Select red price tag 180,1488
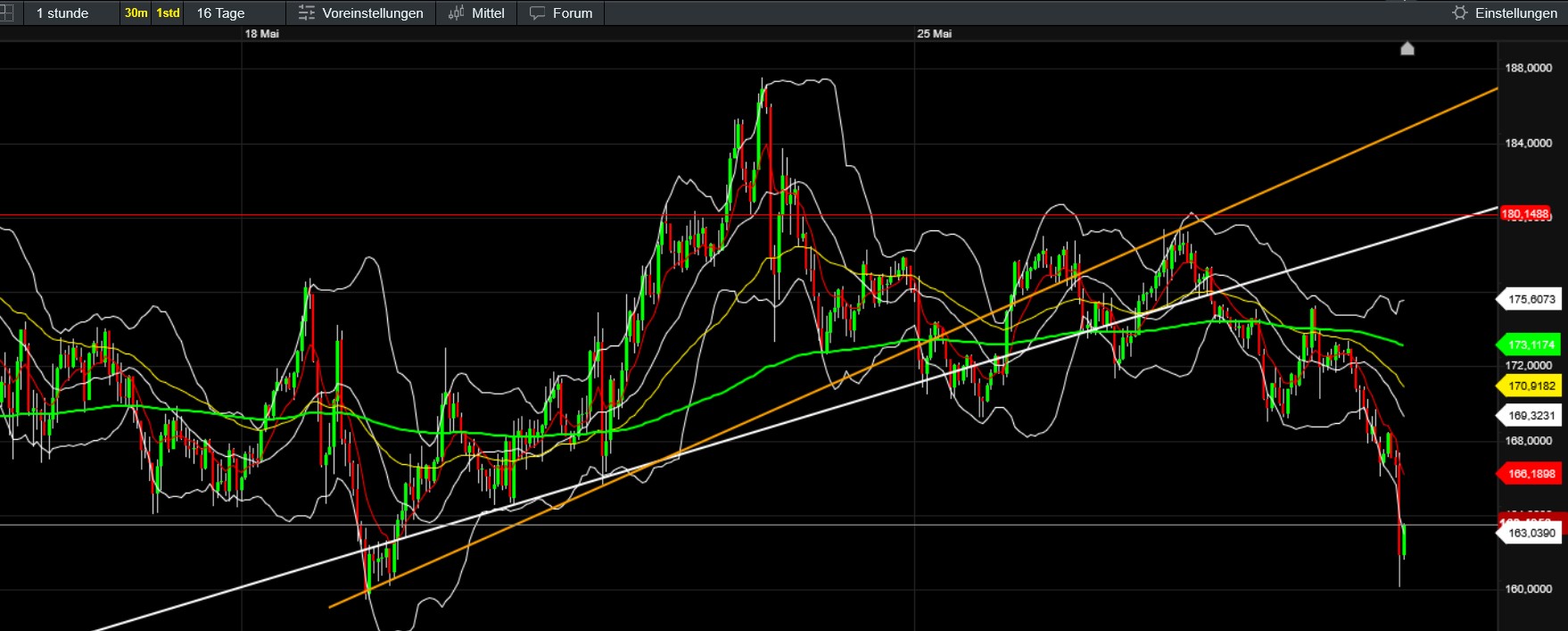Image resolution: width=1568 pixels, height=631 pixels. pyautogui.click(x=1525, y=214)
